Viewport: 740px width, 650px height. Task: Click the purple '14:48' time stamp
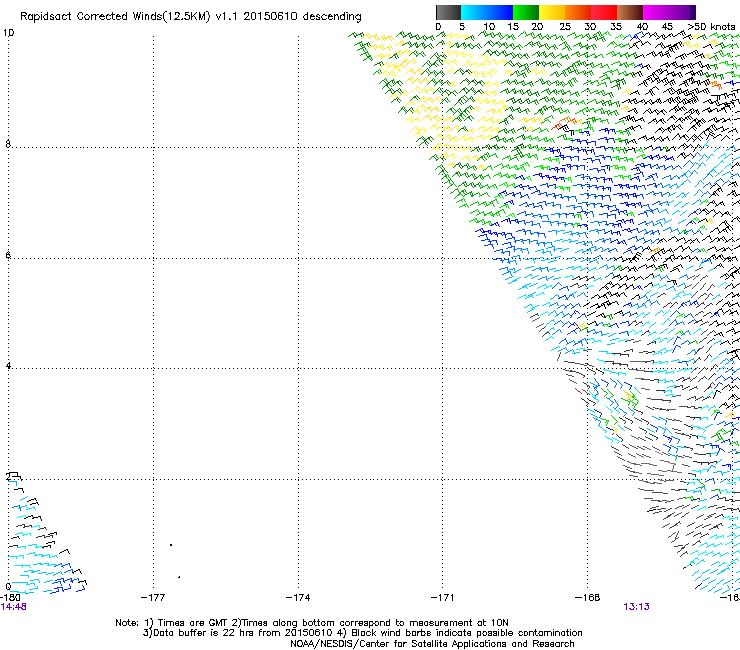[x=13, y=607]
